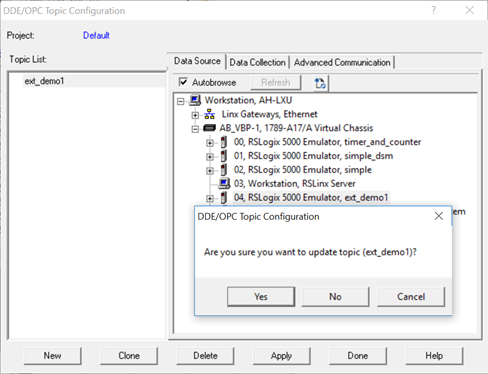The height and width of the screenshot is (374, 488).
Task: Click the Linx Gateways network icon
Action: click(210, 114)
